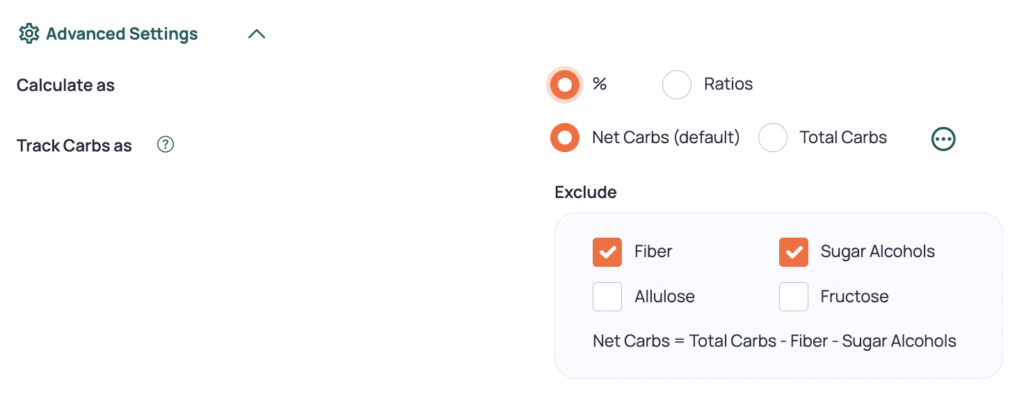This screenshot has height=403, width=1024.
Task: Collapse Advanced Settings with the chevron arrow
Action: coord(256,34)
